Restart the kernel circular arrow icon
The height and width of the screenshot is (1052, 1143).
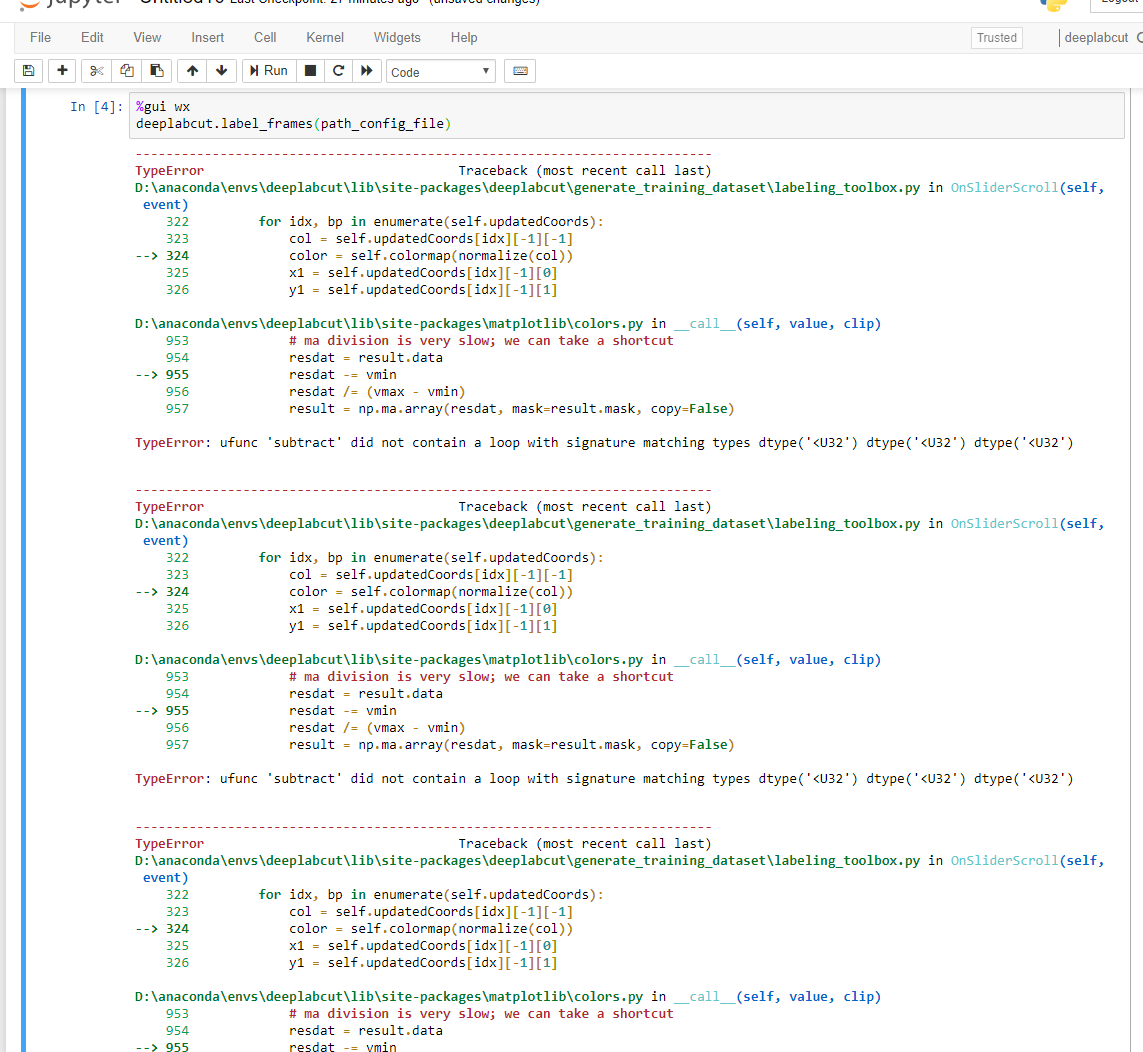click(x=338, y=71)
